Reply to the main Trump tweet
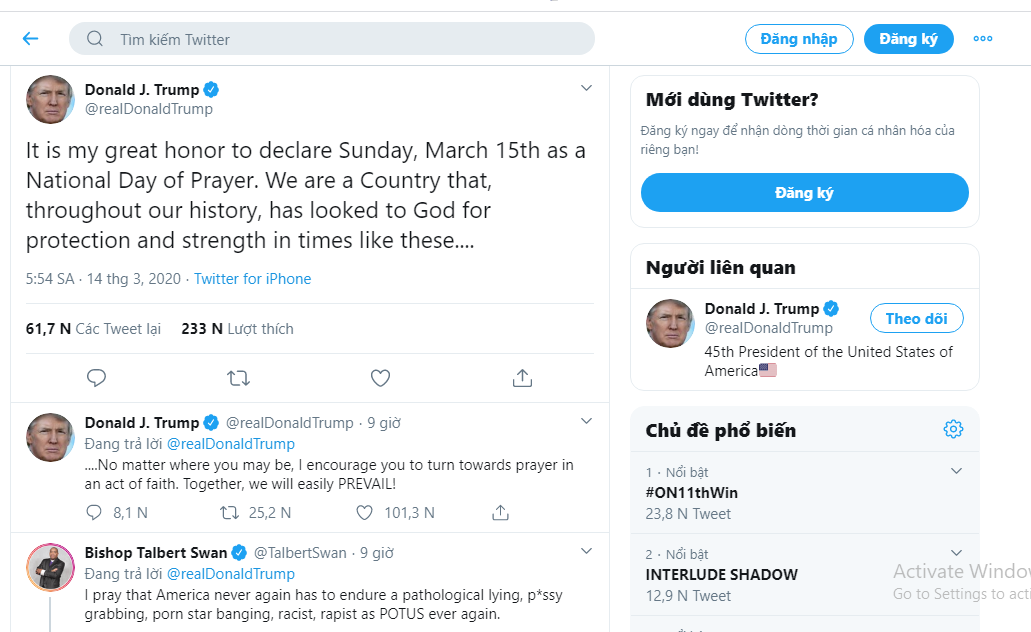Image resolution: width=1031 pixels, height=632 pixels. click(x=96, y=378)
